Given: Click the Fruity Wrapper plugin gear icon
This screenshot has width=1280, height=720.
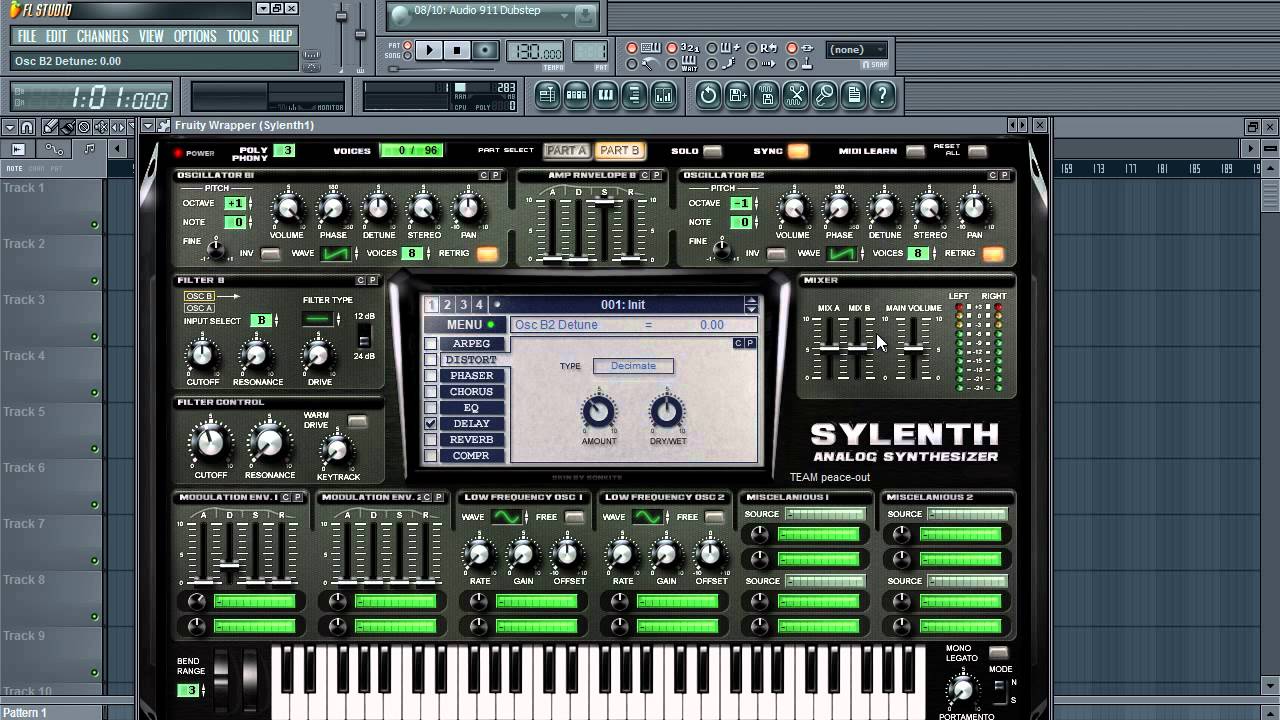Looking at the screenshot, I should click(x=162, y=125).
